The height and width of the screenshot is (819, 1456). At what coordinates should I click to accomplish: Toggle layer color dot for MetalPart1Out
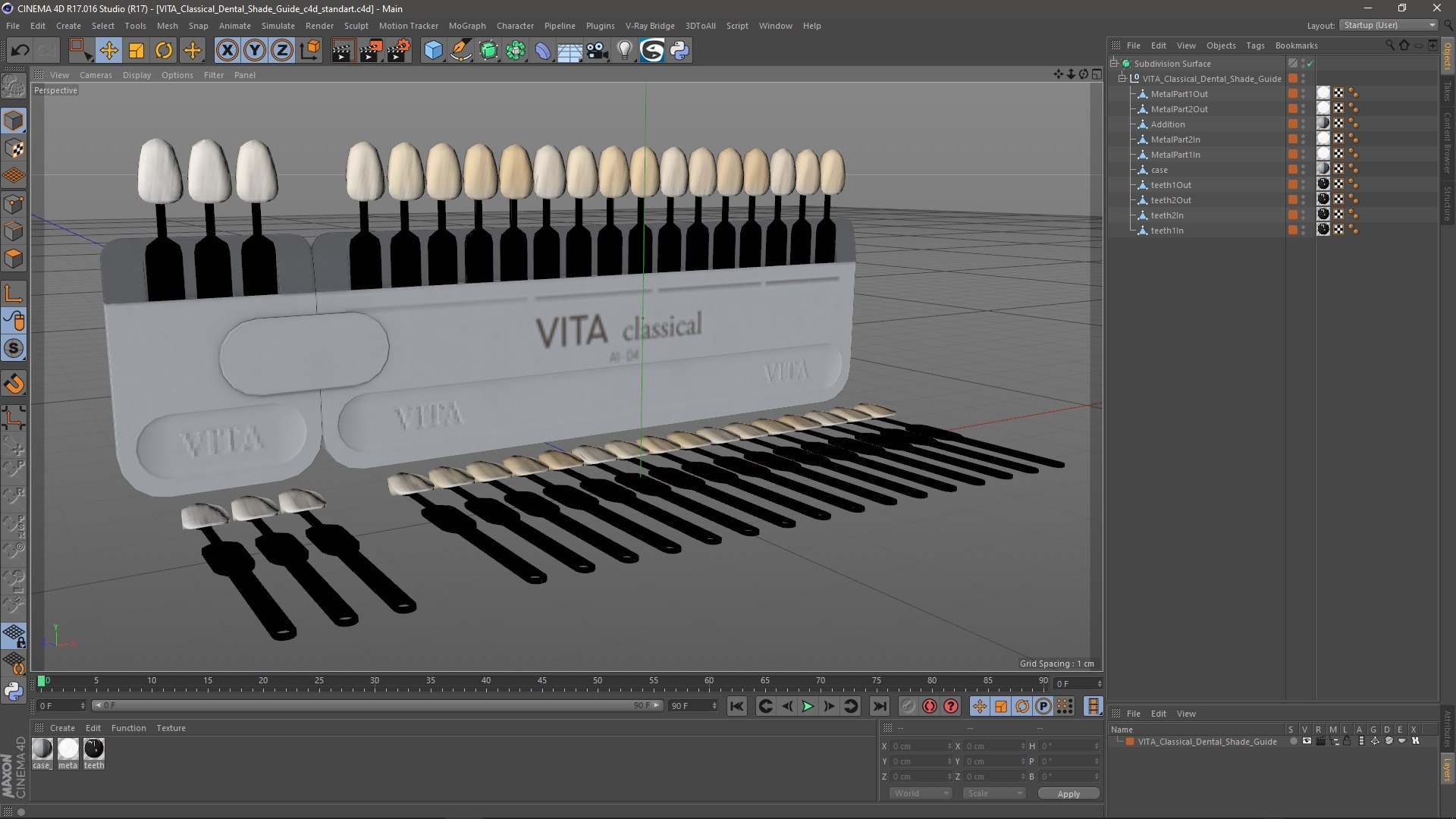(x=1293, y=94)
